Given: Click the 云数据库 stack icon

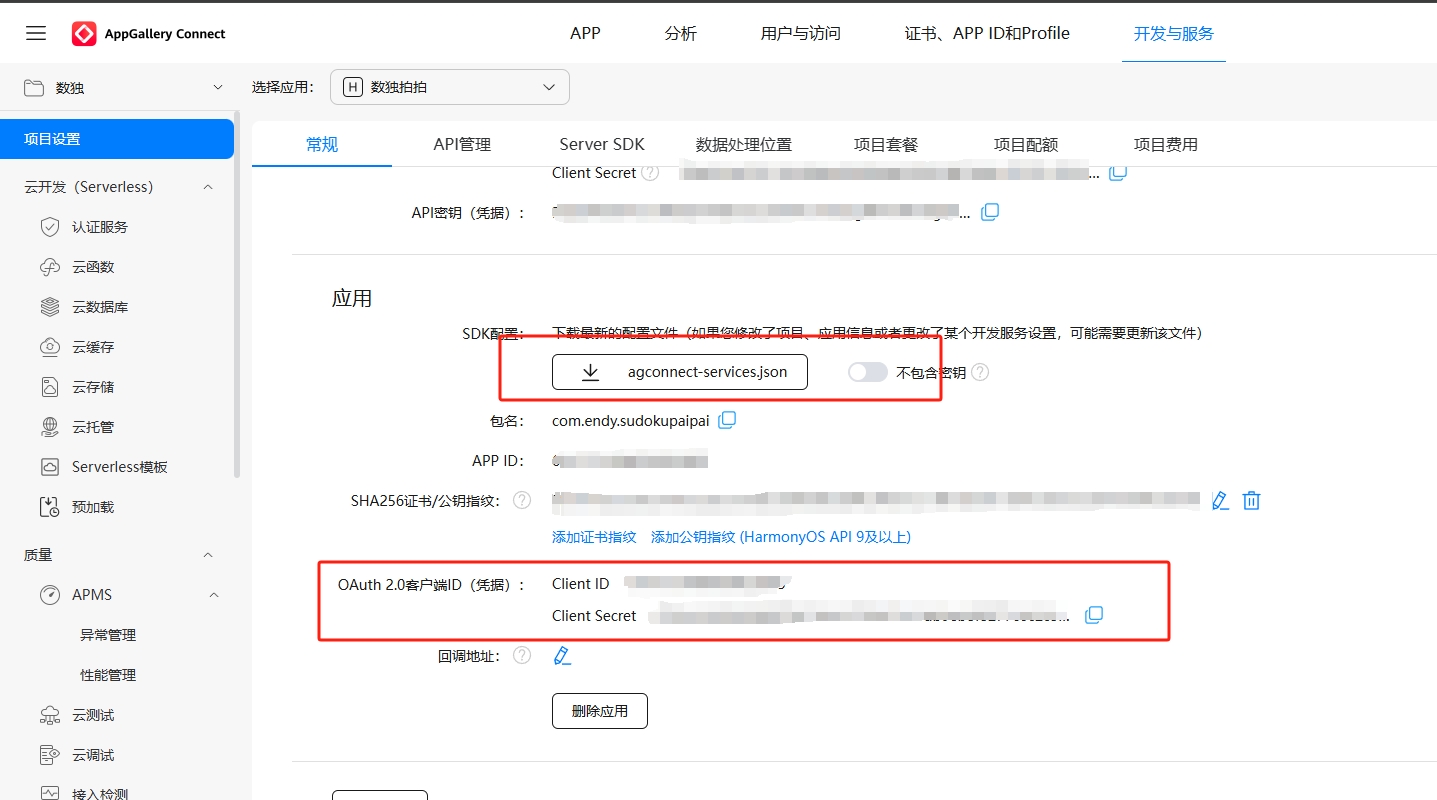Looking at the screenshot, I should tap(50, 307).
